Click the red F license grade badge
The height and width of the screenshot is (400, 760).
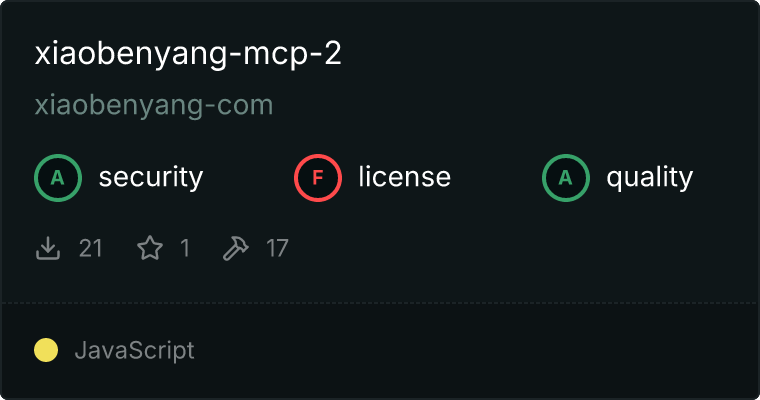(317, 178)
